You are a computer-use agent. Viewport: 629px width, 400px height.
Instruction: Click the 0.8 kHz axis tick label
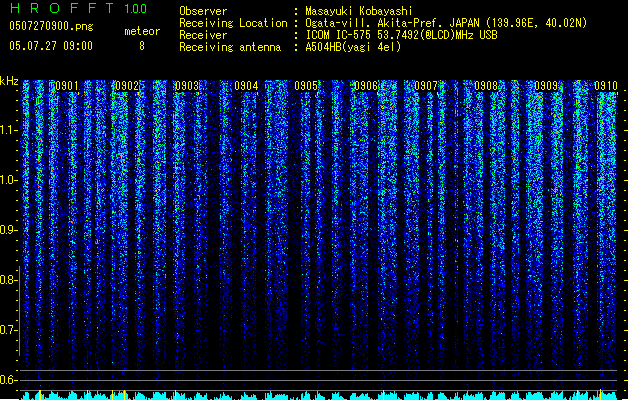8,280
